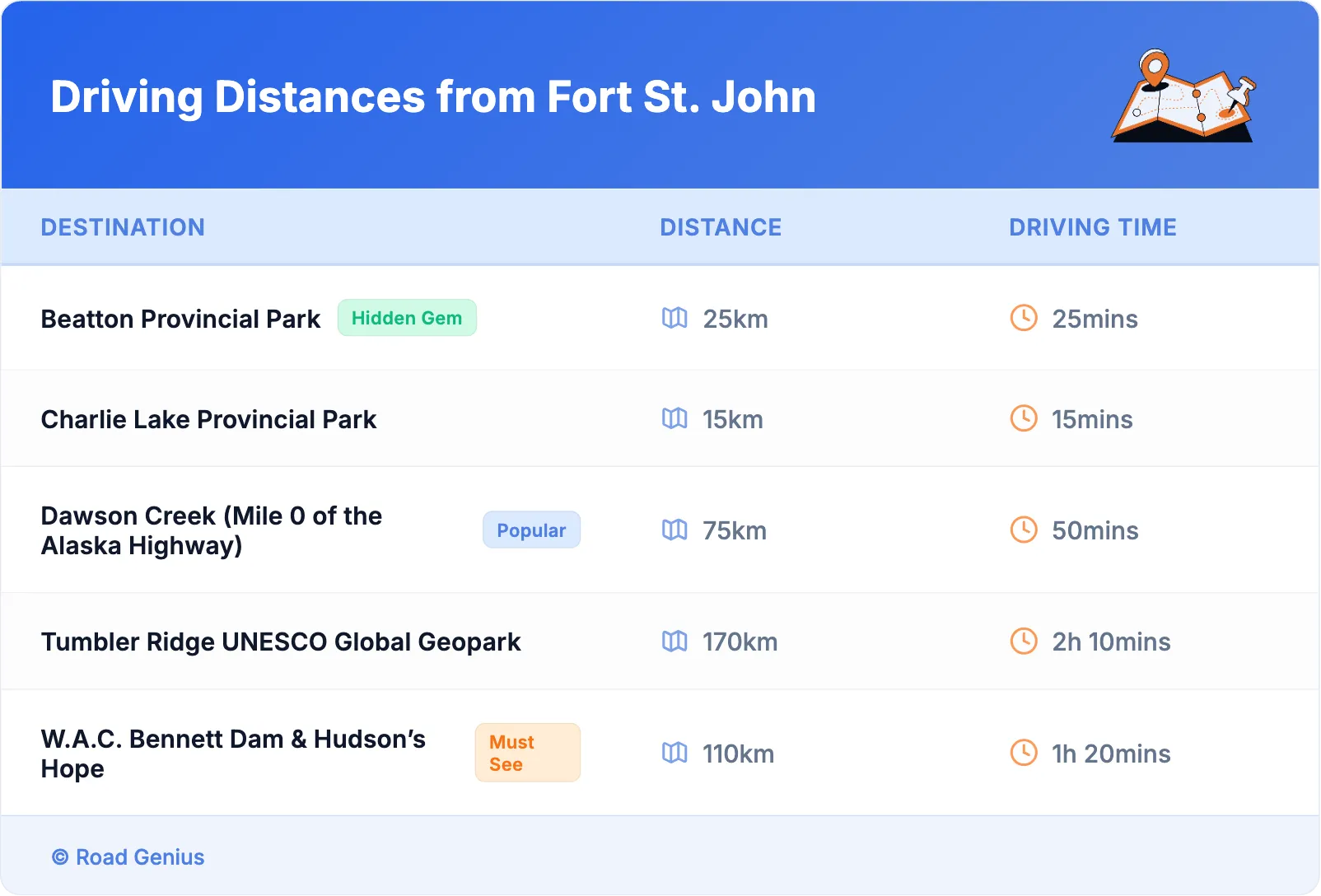Screen dimensions: 1321x896
Task: Click the 110km distance value
Action: click(x=739, y=754)
